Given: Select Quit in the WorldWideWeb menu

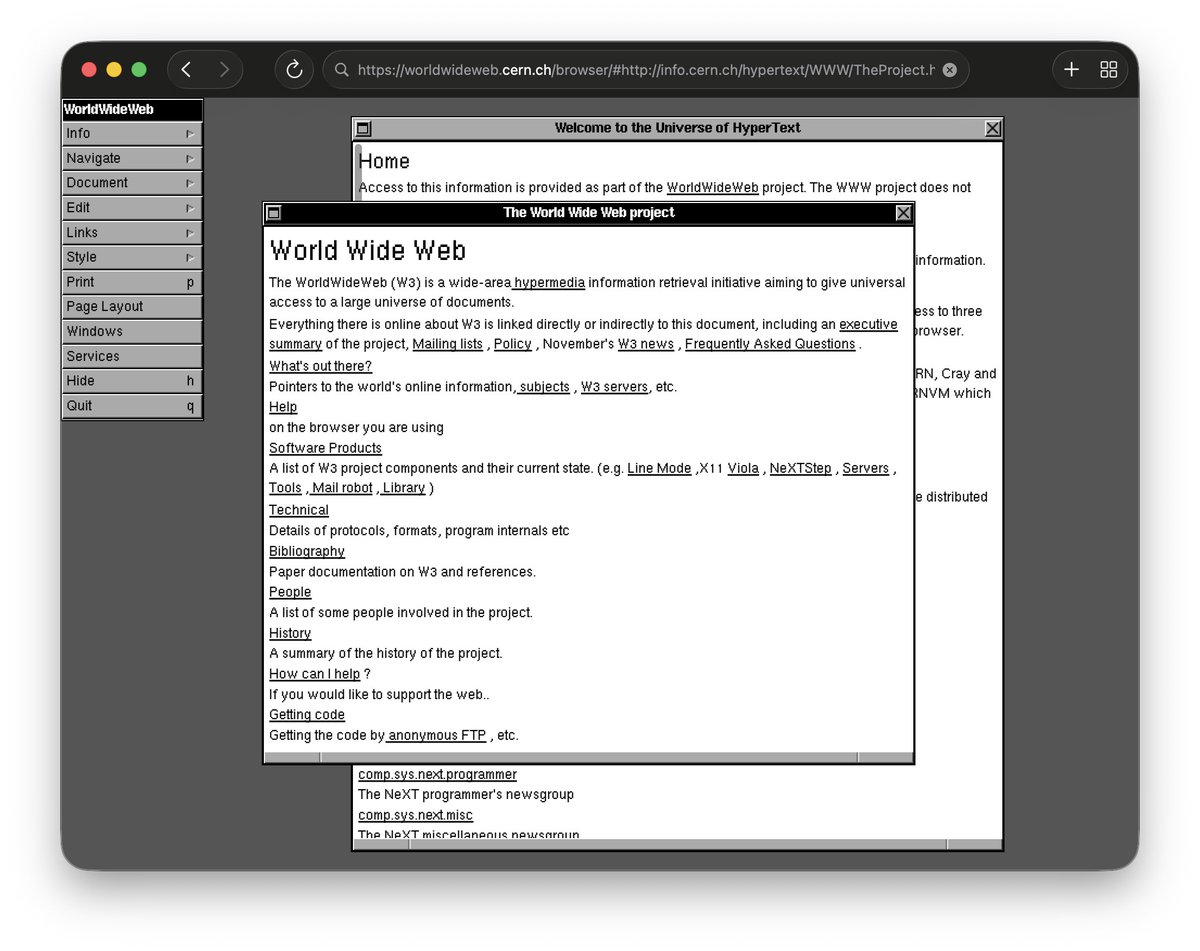Looking at the screenshot, I should point(132,406).
